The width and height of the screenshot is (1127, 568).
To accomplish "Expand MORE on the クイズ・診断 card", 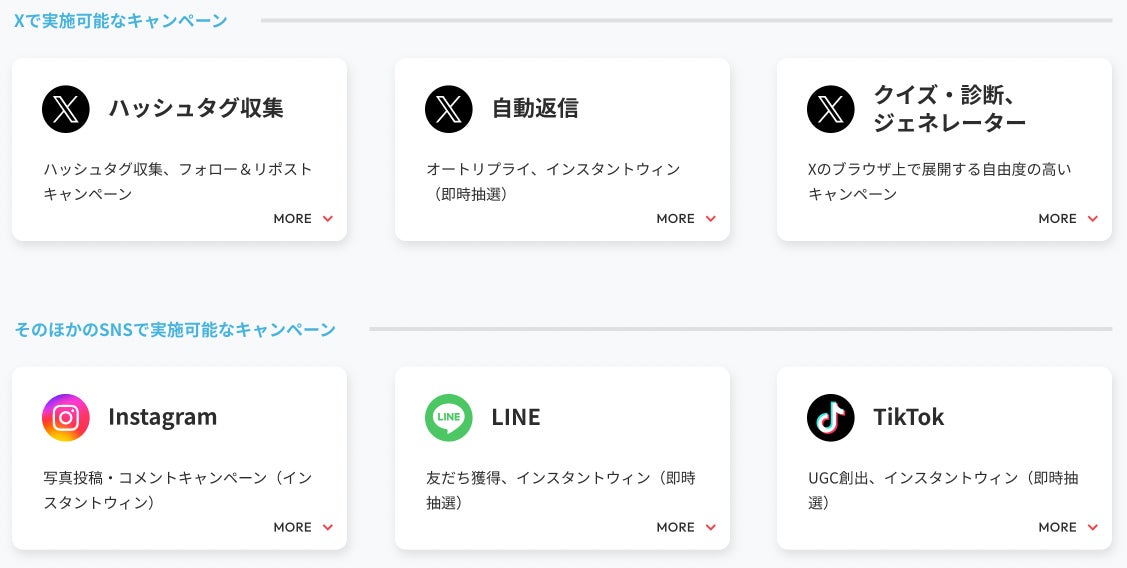I will 1068,219.
